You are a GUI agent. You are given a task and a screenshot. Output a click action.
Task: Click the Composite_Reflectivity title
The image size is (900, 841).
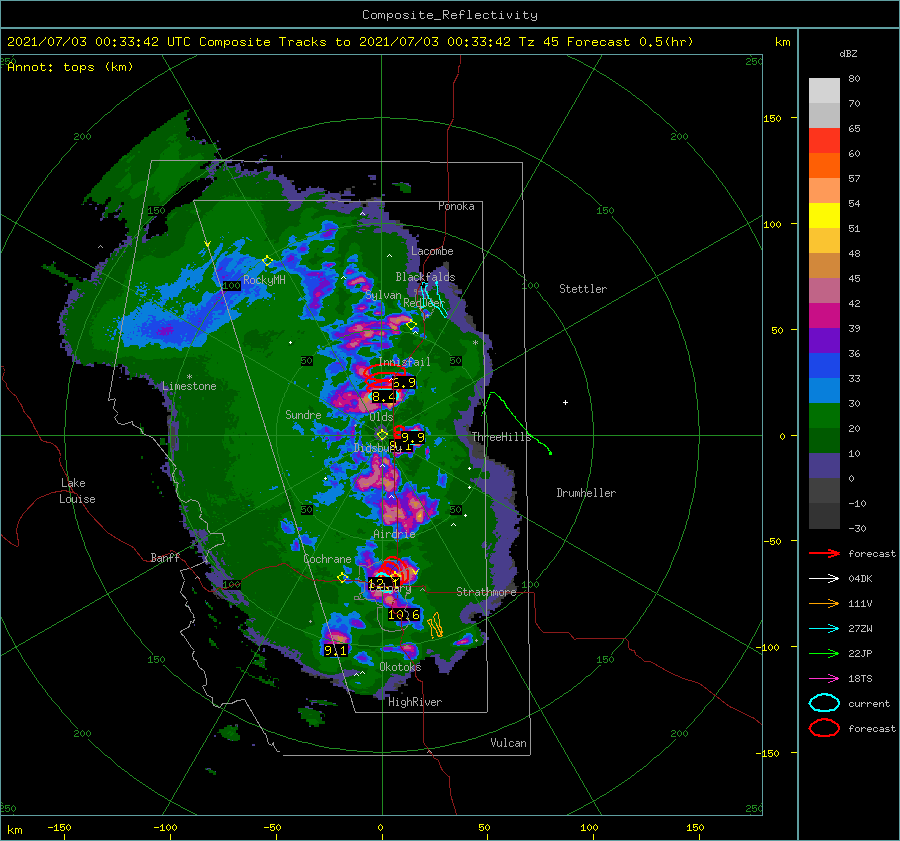(x=449, y=15)
